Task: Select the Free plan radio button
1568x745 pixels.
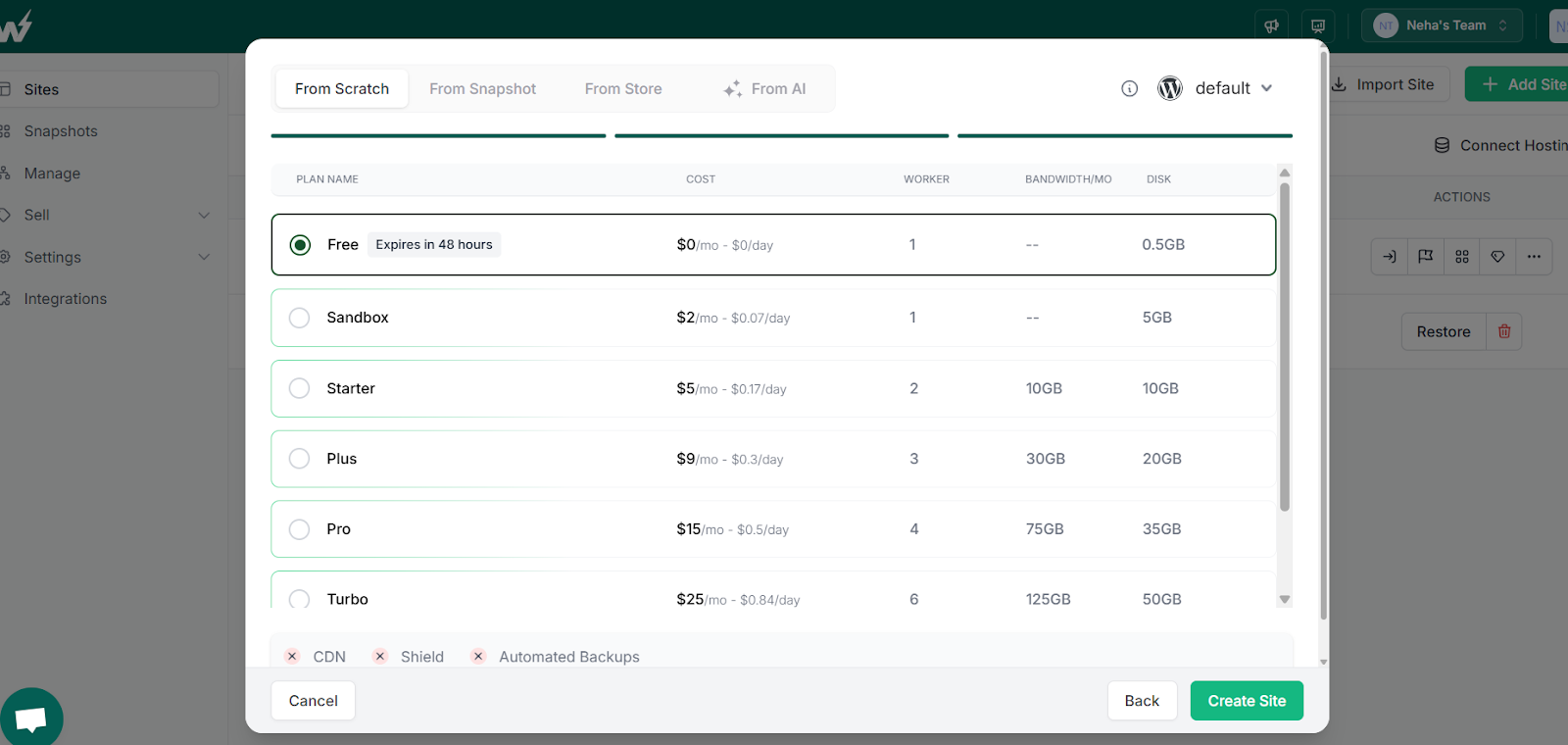Action: pos(301,245)
